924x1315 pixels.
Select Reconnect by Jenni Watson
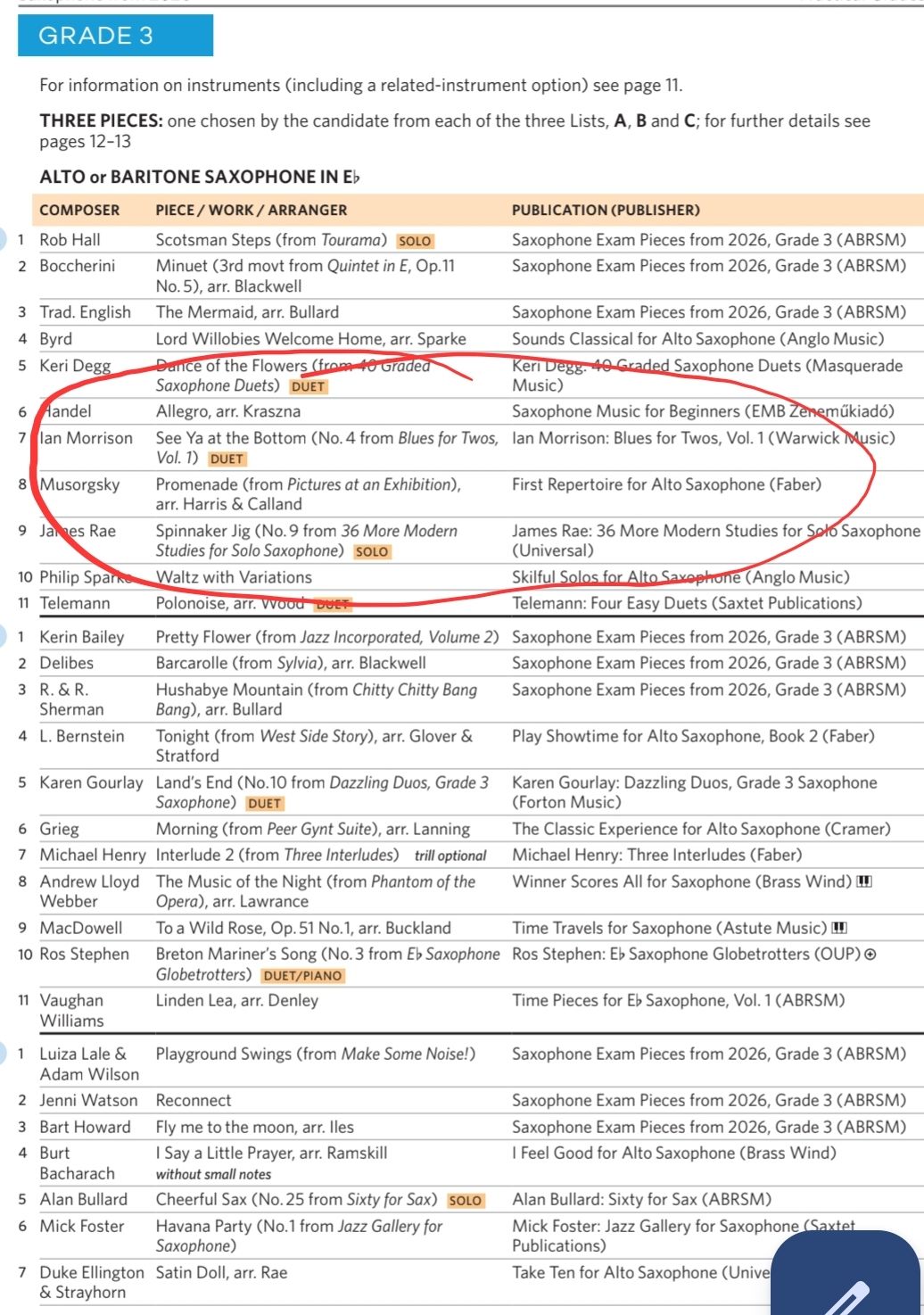[194, 1100]
